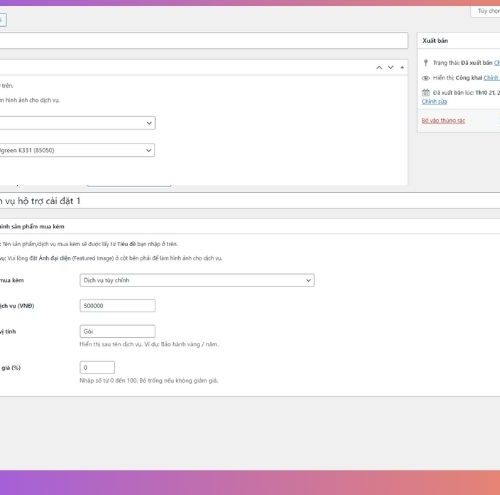Click the price field containing 500000
Image resolution: width=500 pixels, height=495 pixels.
click(x=118, y=306)
